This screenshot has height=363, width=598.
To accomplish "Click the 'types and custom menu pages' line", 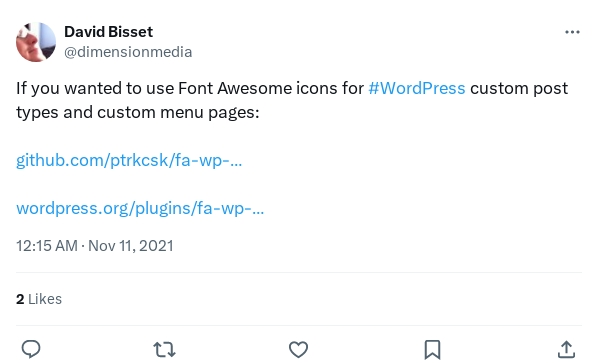I will click(138, 112).
